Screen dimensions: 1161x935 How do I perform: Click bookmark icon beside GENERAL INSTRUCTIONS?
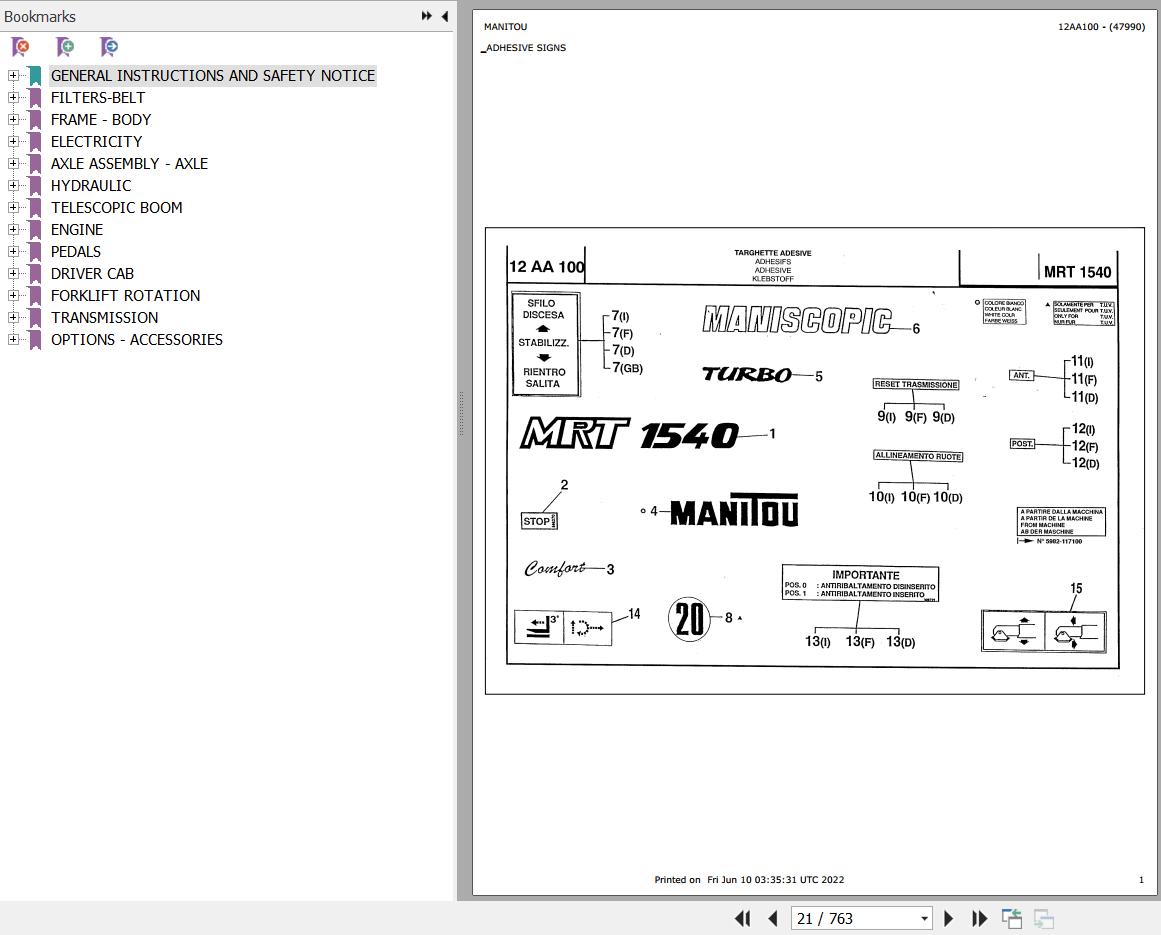point(34,76)
